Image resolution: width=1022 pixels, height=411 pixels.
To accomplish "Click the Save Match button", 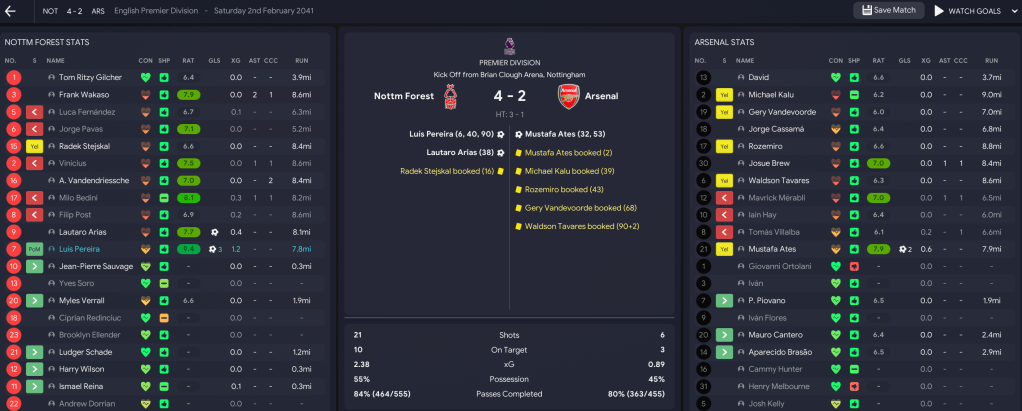I will tap(888, 10).
